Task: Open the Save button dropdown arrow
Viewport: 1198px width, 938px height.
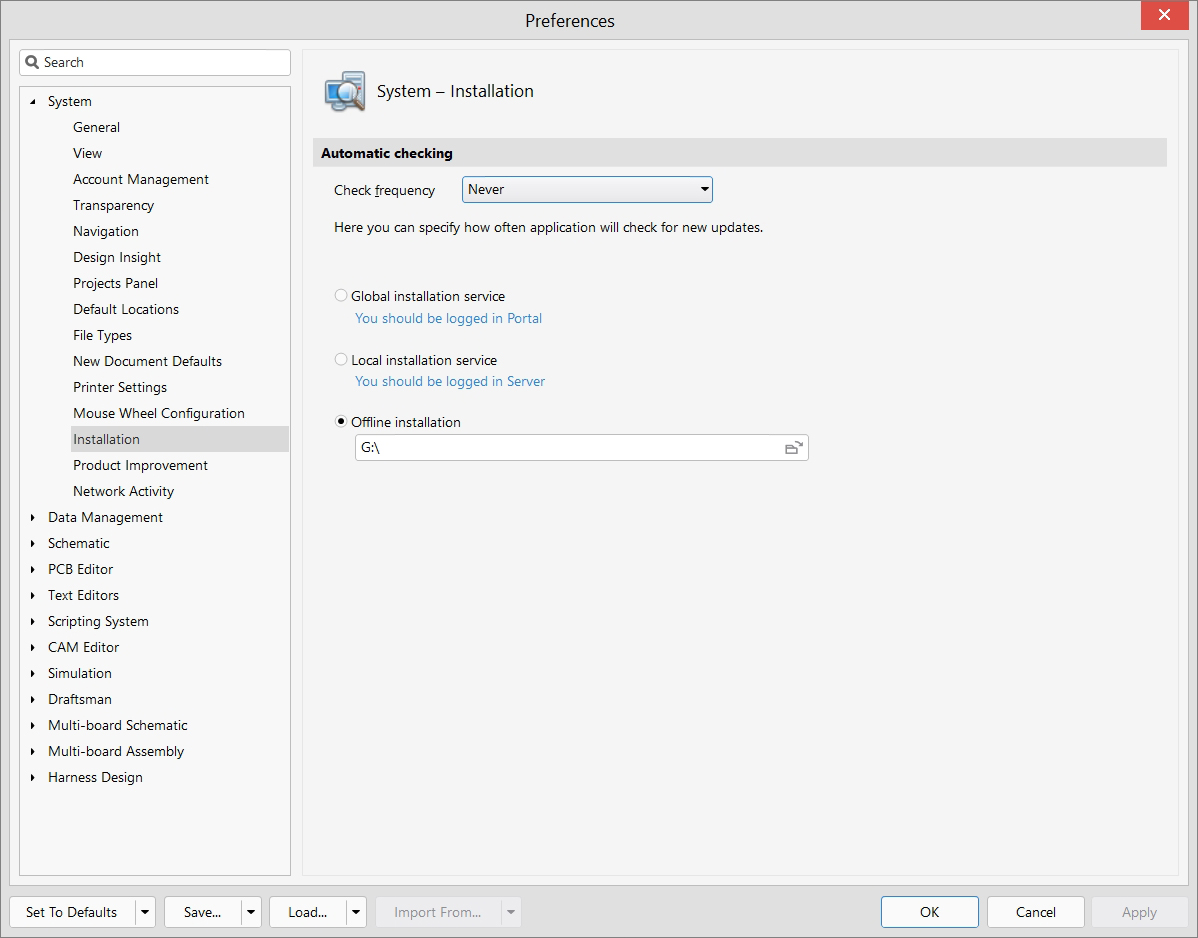Action: (x=251, y=912)
